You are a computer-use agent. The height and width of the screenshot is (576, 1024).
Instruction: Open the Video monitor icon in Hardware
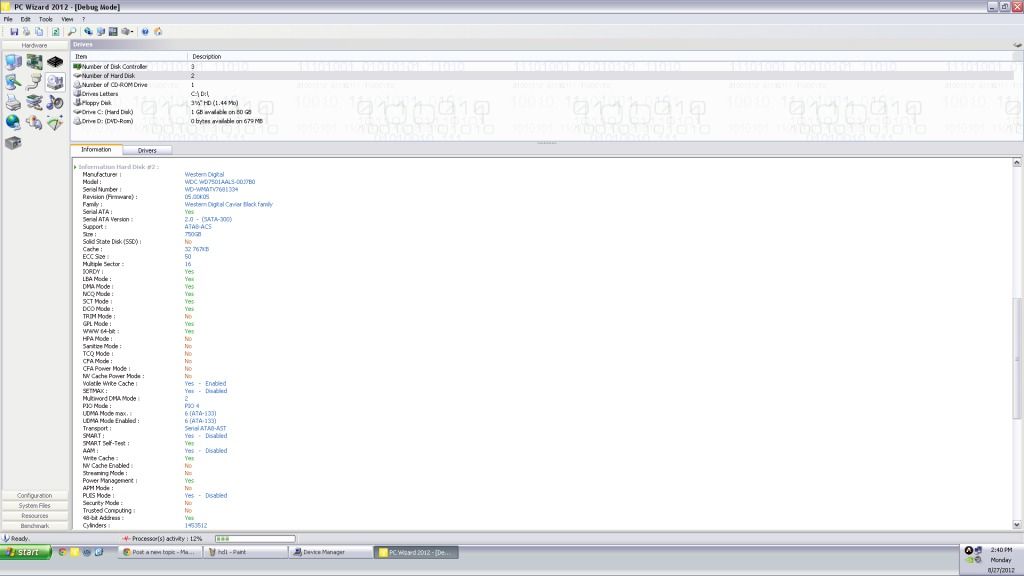pyautogui.click(x=13, y=82)
